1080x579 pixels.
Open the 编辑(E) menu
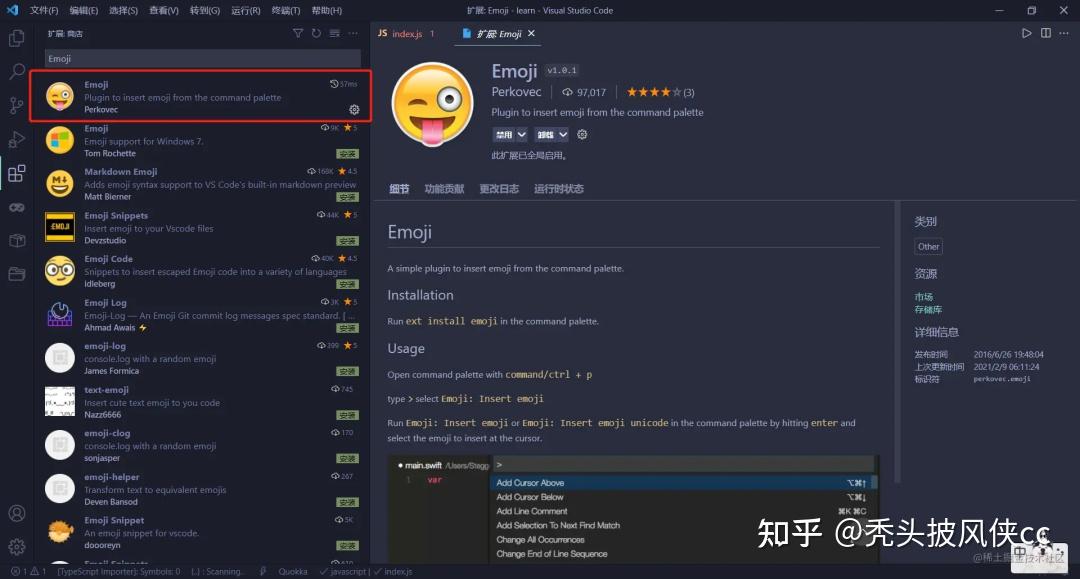click(84, 10)
